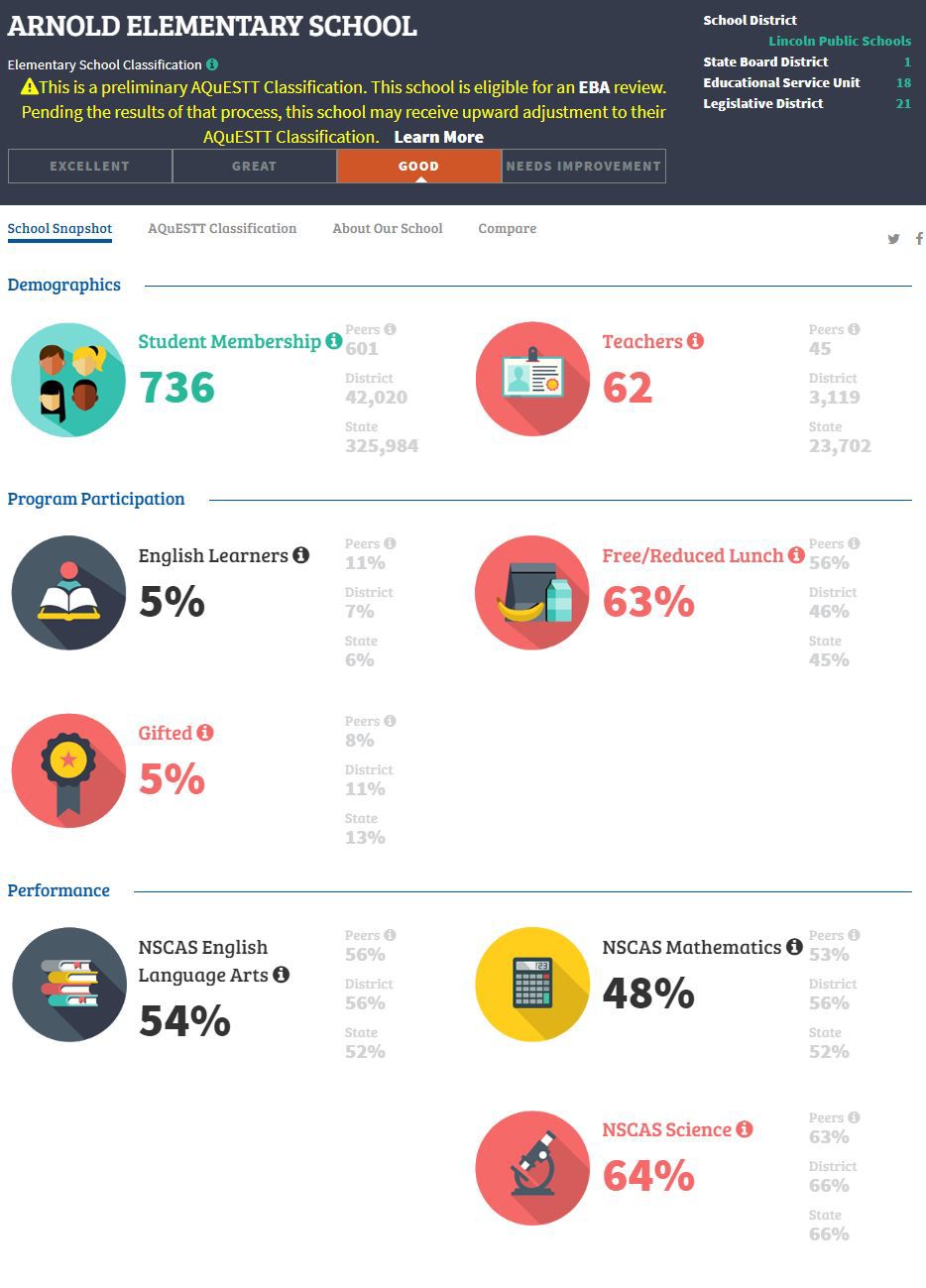Open Lincoln Public Schools district link

click(840, 41)
